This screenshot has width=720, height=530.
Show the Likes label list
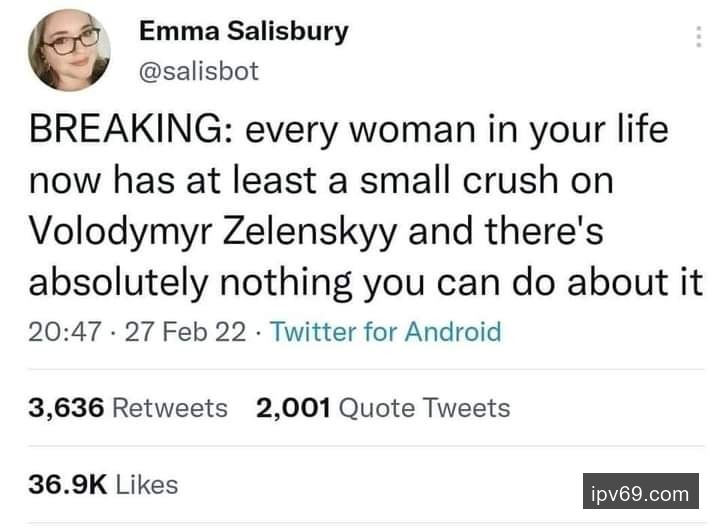(147, 485)
